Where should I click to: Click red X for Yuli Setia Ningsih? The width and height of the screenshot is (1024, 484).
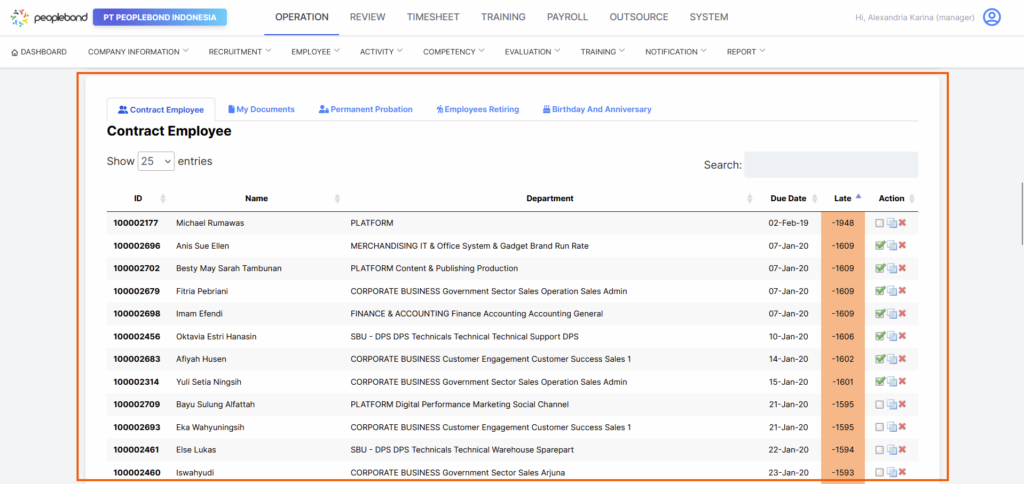coord(902,381)
